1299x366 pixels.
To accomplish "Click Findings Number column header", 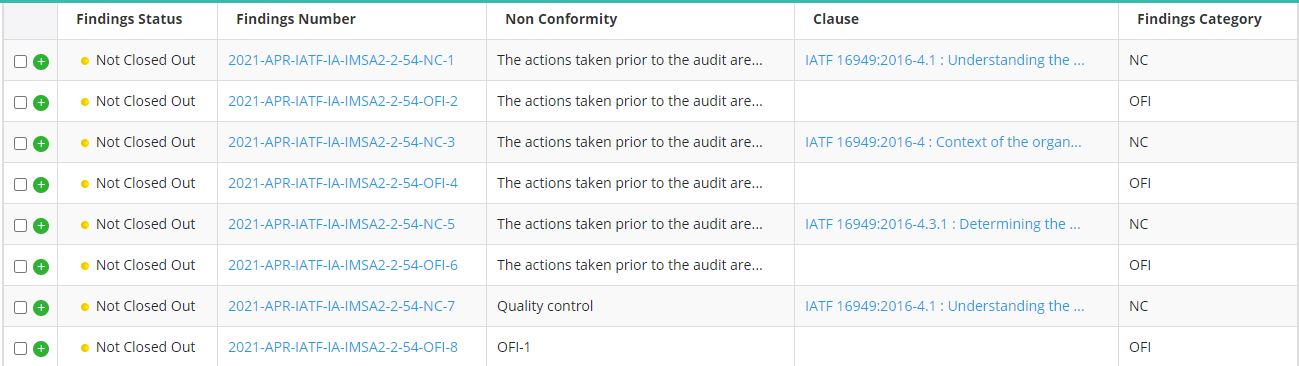I will pyautogui.click(x=296, y=19).
